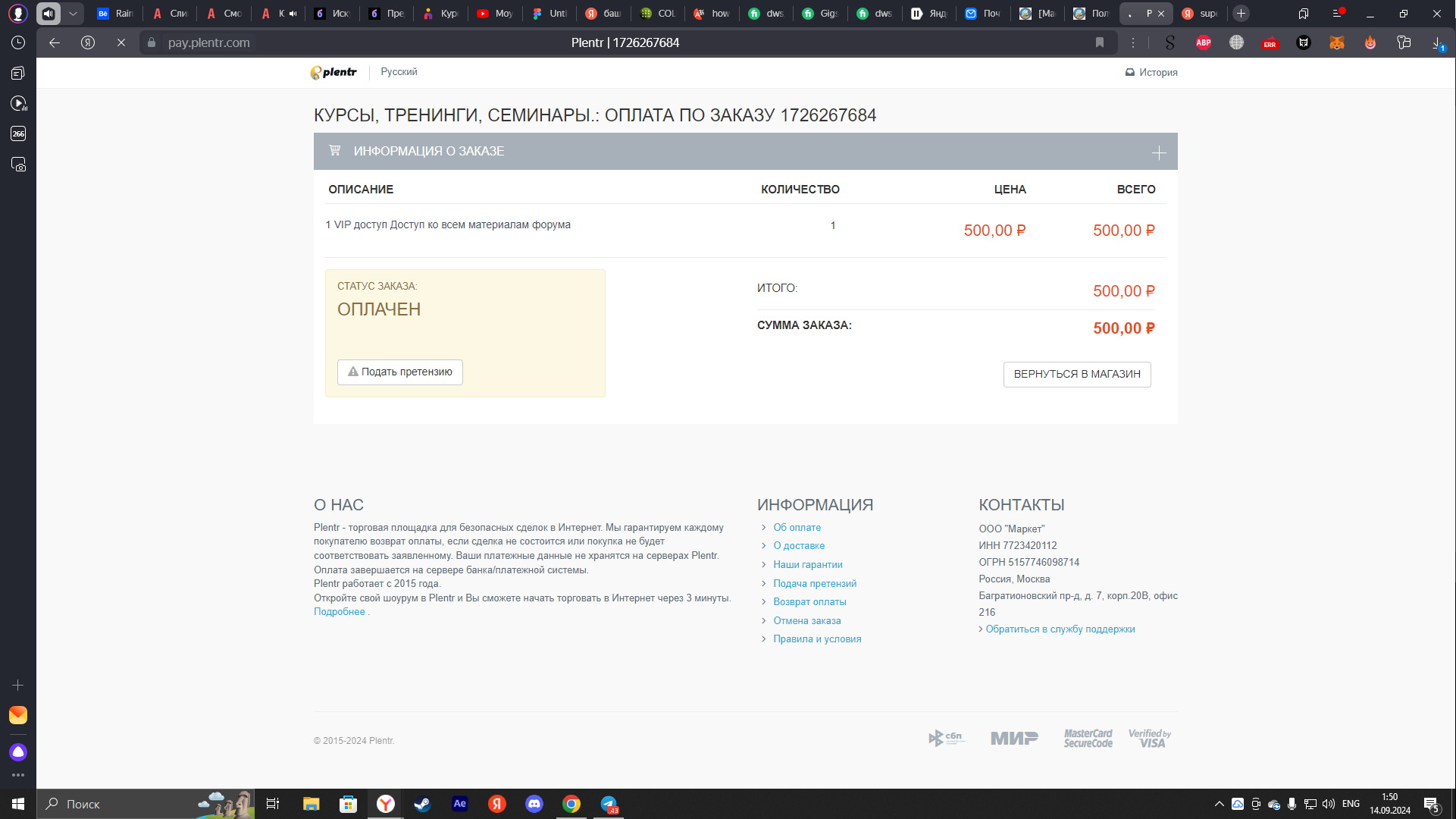
Task: Open the MetaMask fox extension
Action: click(x=1337, y=42)
